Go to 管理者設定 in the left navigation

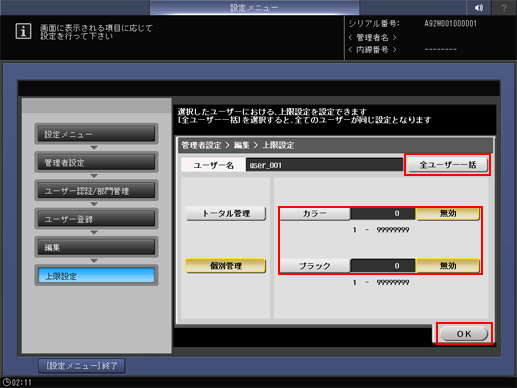(96, 162)
